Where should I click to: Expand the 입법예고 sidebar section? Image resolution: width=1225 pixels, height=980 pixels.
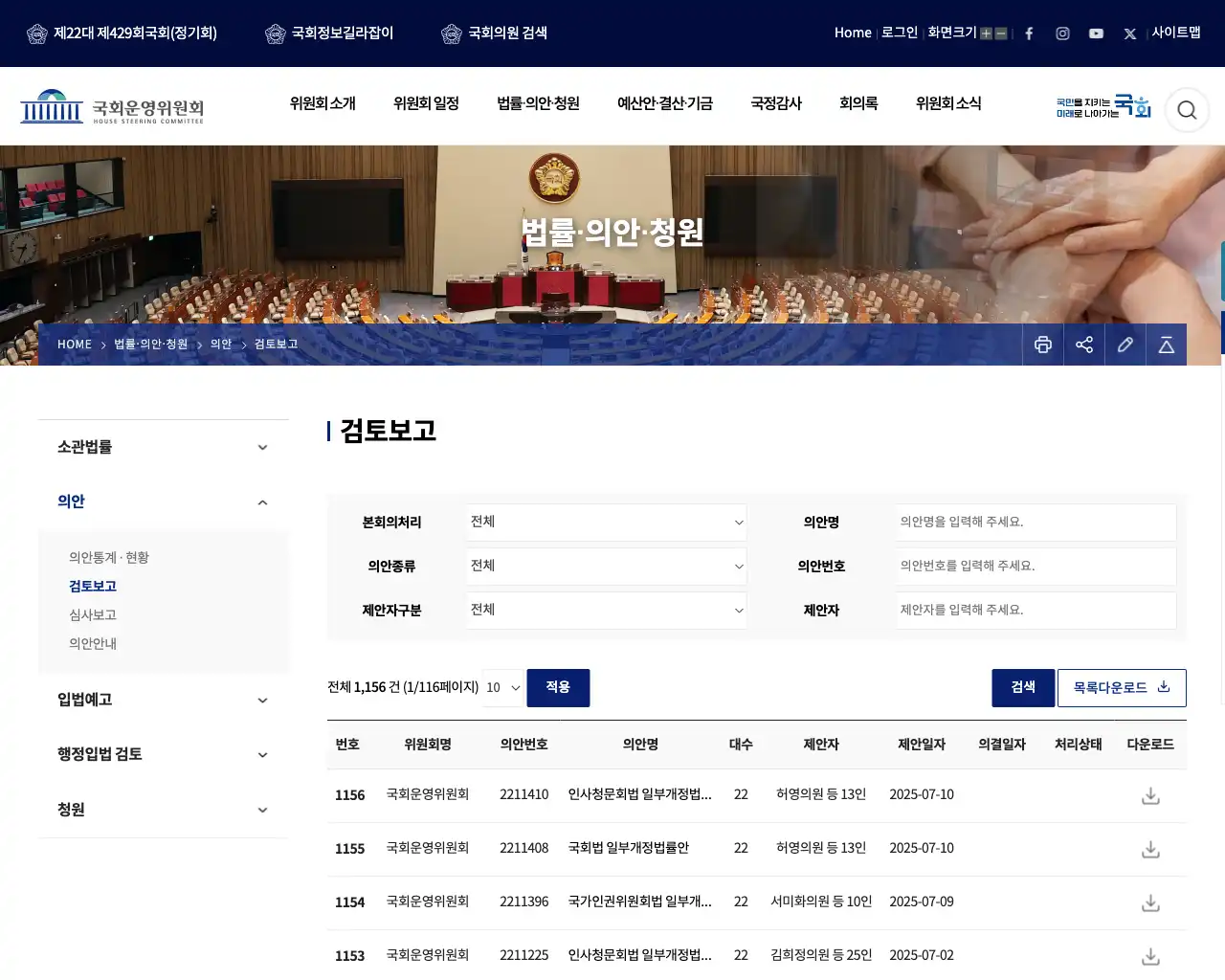163,700
